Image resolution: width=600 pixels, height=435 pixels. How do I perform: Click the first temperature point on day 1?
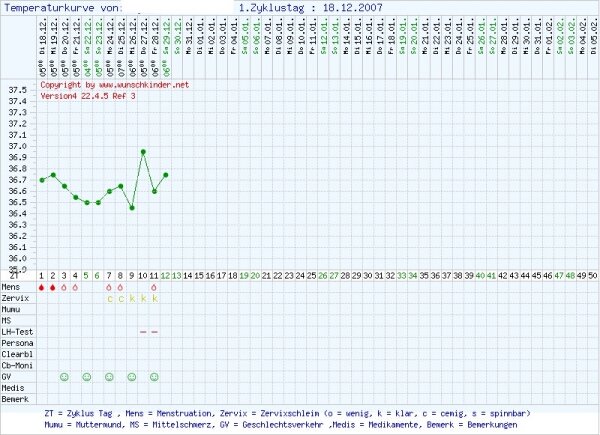click(x=42, y=180)
